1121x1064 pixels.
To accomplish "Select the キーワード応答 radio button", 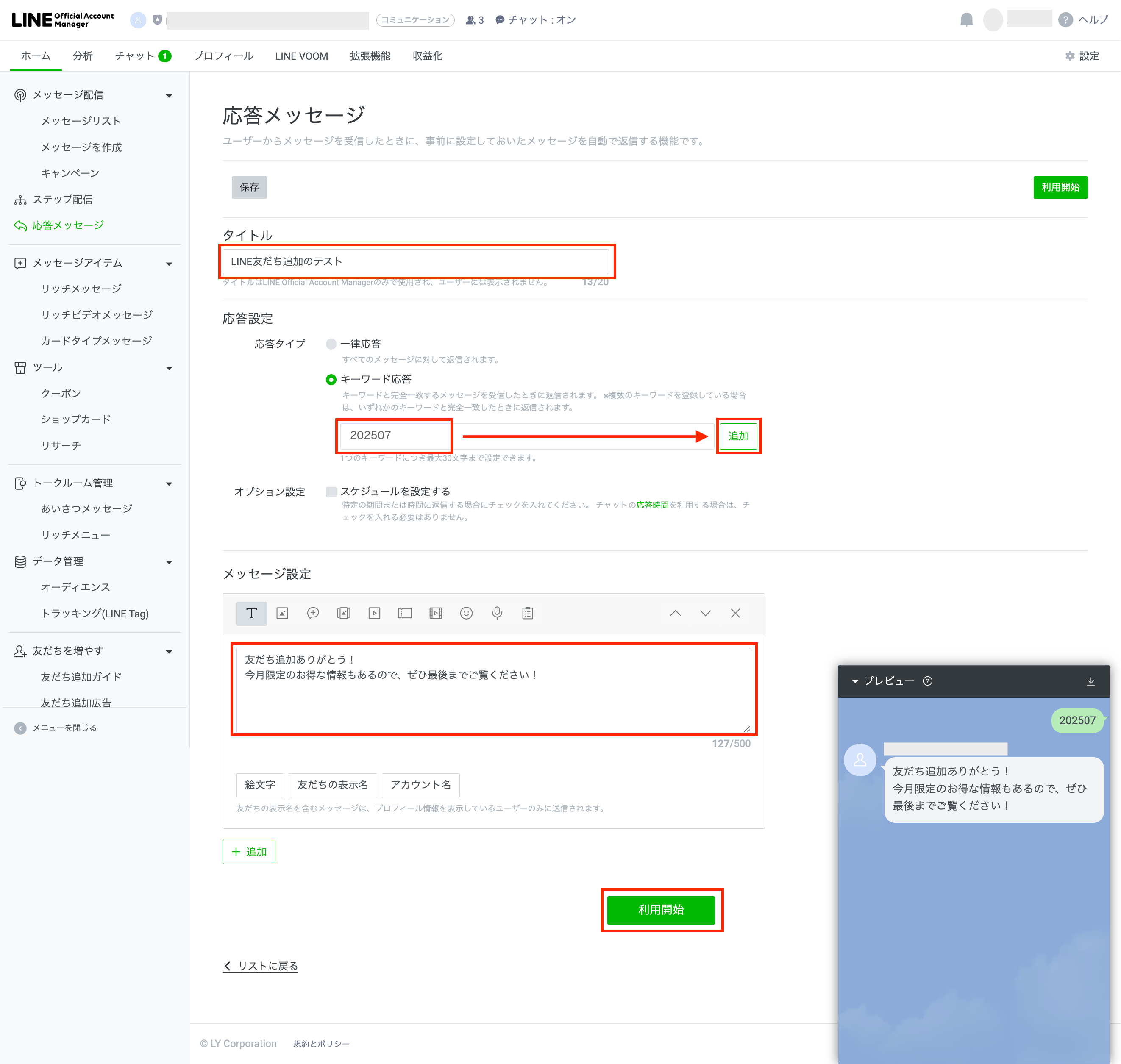I will pos(331,379).
